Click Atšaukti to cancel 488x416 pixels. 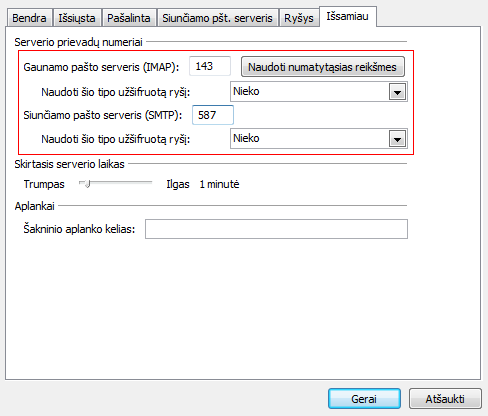tap(445, 399)
